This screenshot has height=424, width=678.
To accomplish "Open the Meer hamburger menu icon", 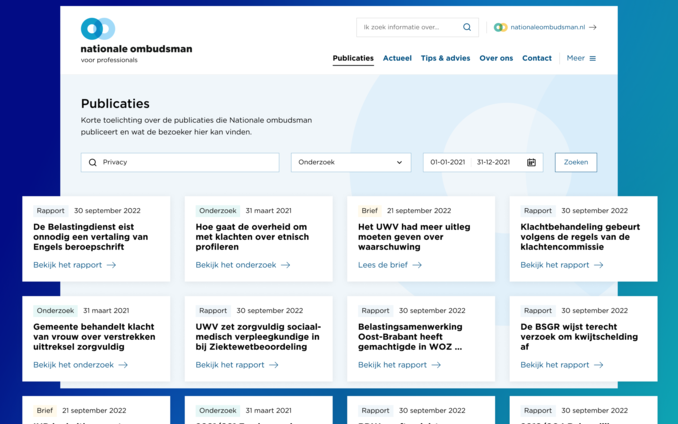I will pos(593,58).
